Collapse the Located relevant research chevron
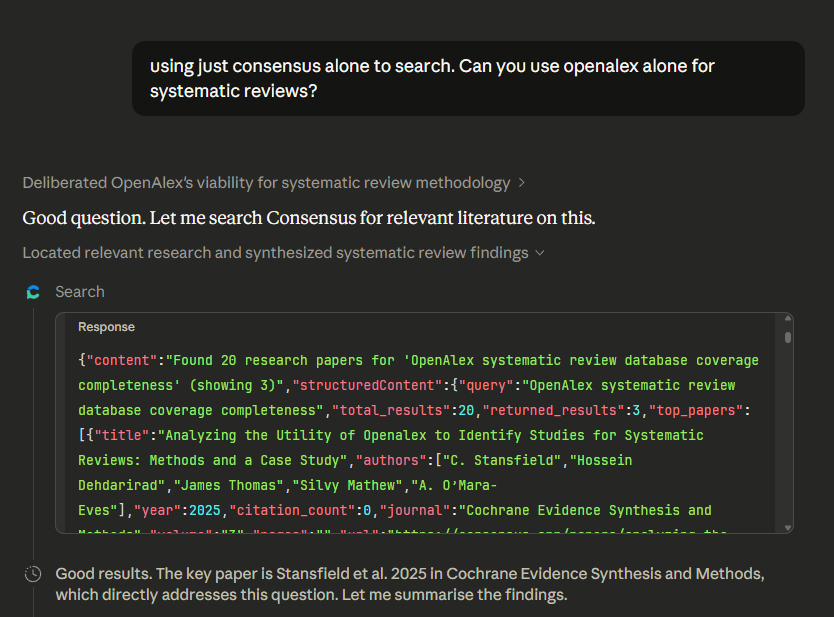834x617 pixels. point(540,253)
